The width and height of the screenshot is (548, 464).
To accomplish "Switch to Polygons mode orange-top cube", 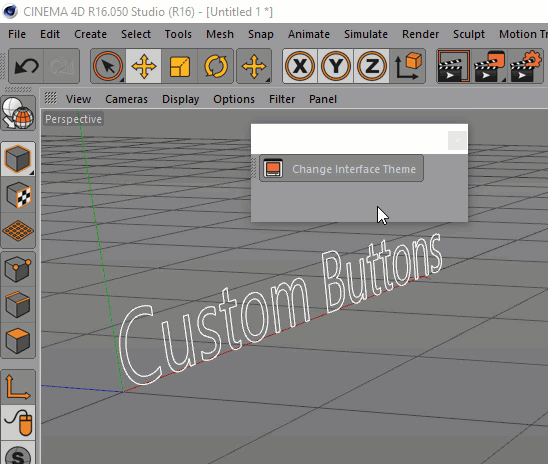I will [x=18, y=340].
